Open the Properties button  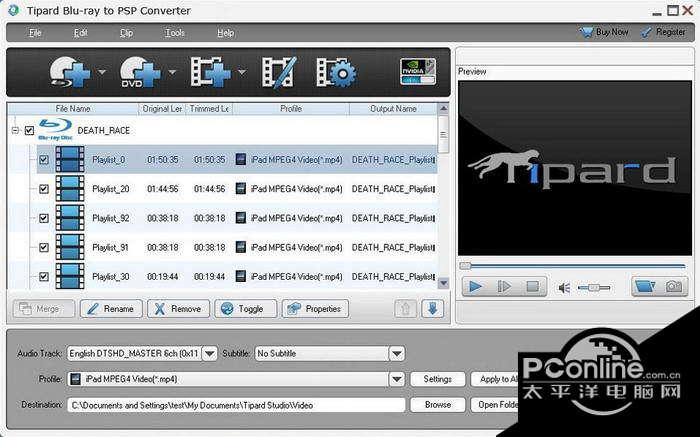tap(315, 309)
